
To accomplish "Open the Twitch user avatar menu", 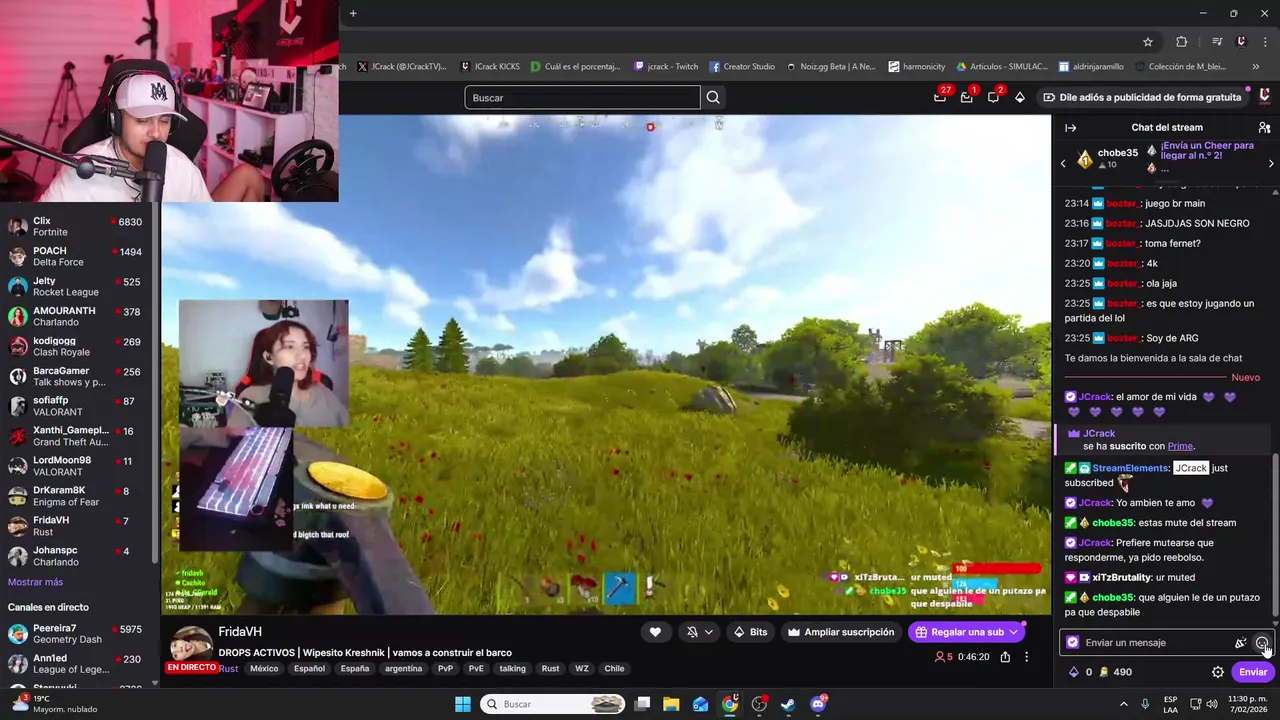I will [1264, 97].
